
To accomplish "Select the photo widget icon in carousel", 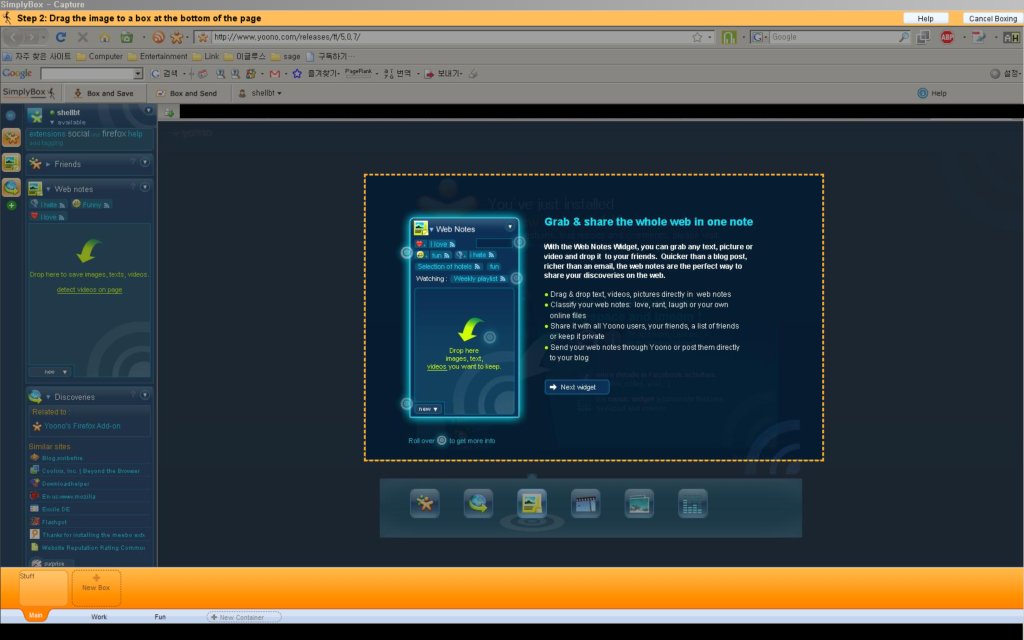I will tap(639, 504).
